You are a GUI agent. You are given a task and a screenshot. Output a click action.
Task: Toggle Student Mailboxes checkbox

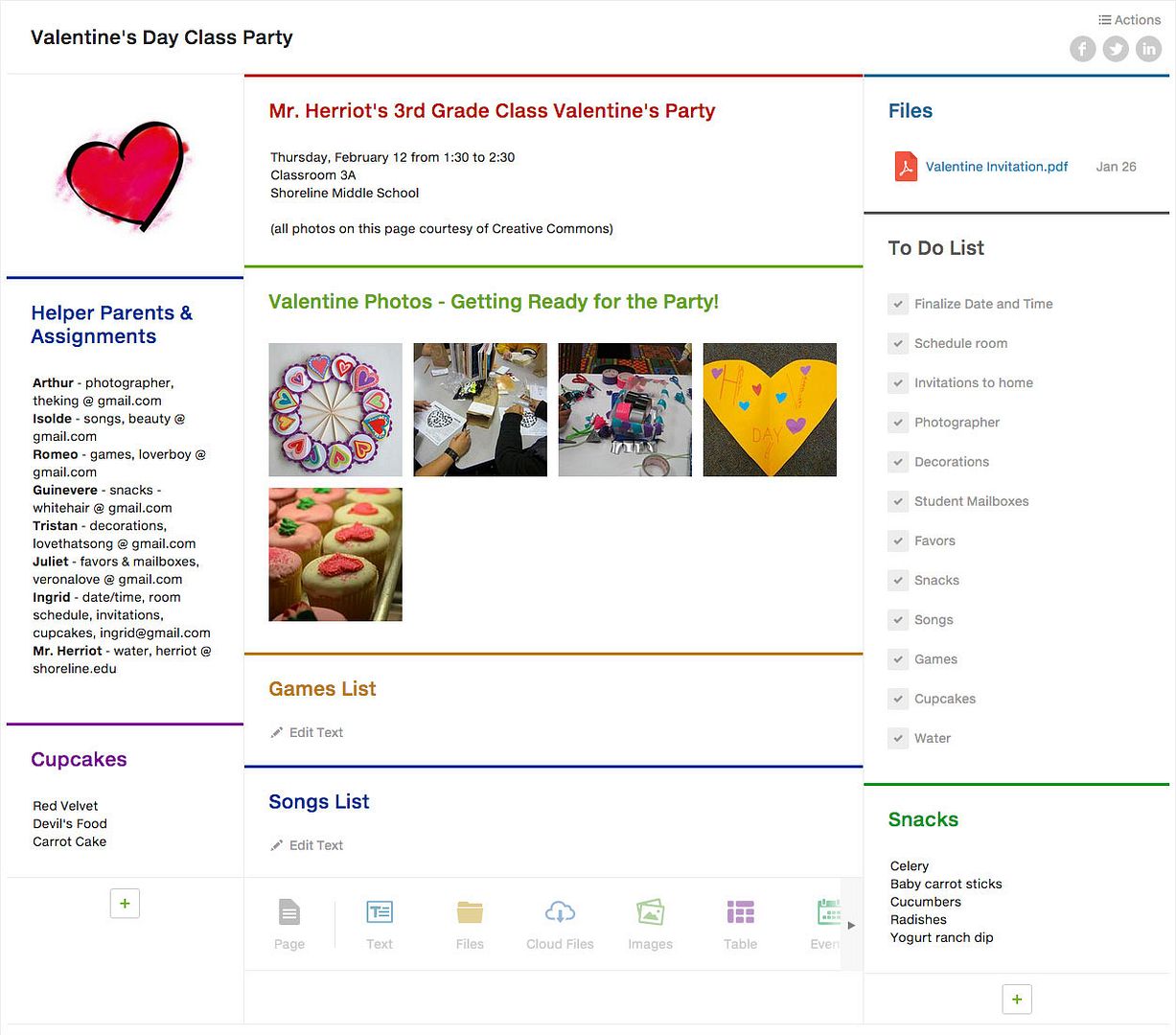point(898,501)
